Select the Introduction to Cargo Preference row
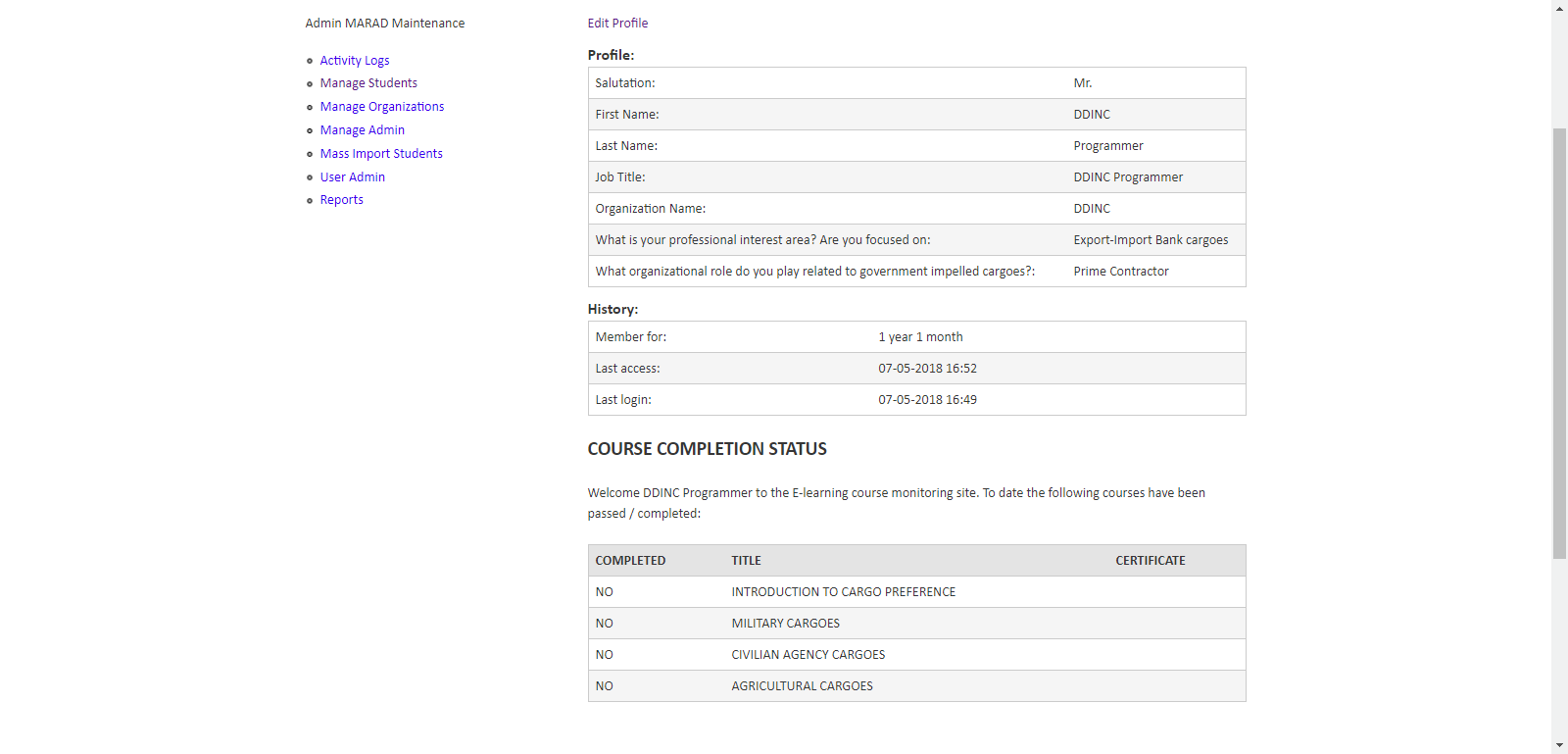The width and height of the screenshot is (1568, 754). [x=843, y=592]
